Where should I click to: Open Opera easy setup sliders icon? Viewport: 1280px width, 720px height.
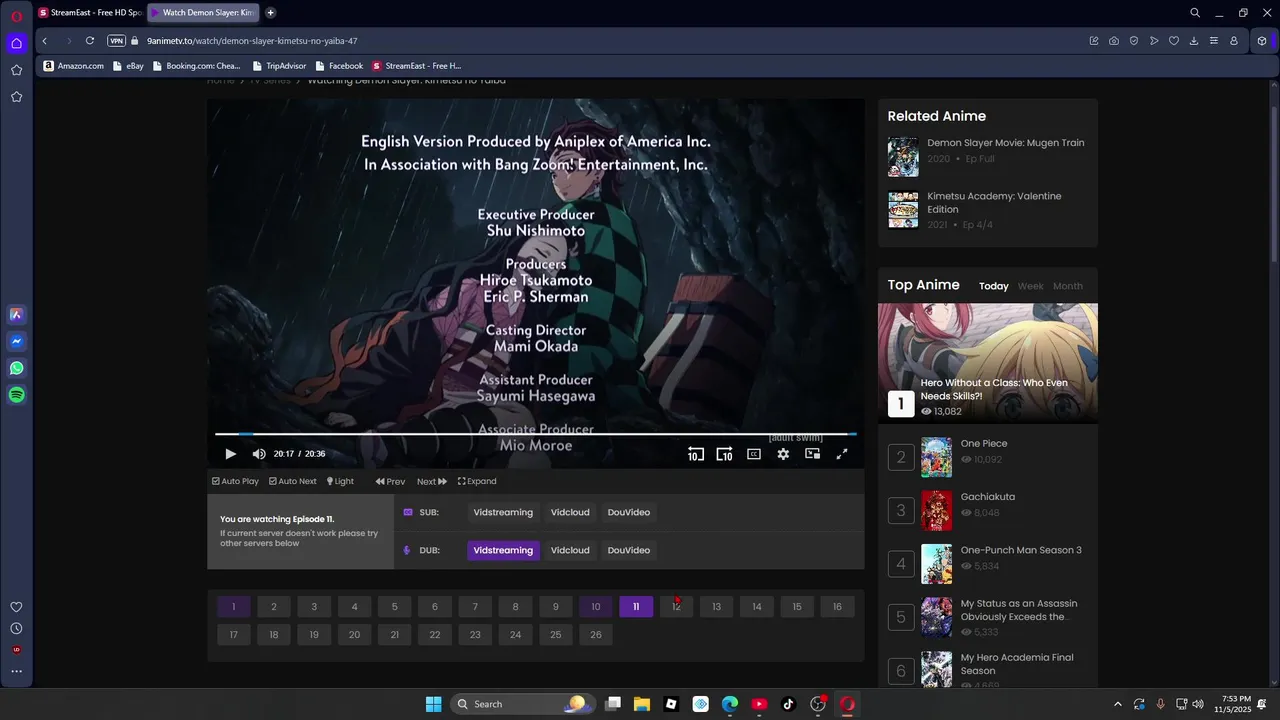click(x=1214, y=41)
